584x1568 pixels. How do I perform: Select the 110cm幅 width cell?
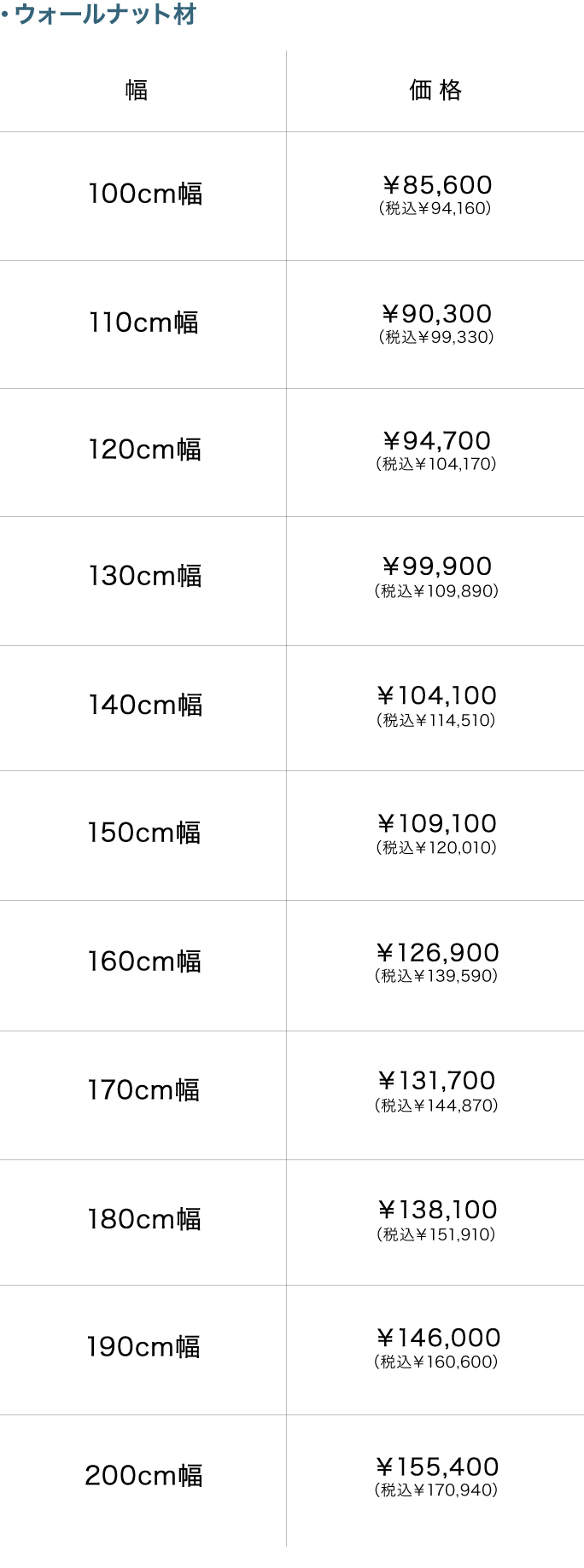[143, 322]
